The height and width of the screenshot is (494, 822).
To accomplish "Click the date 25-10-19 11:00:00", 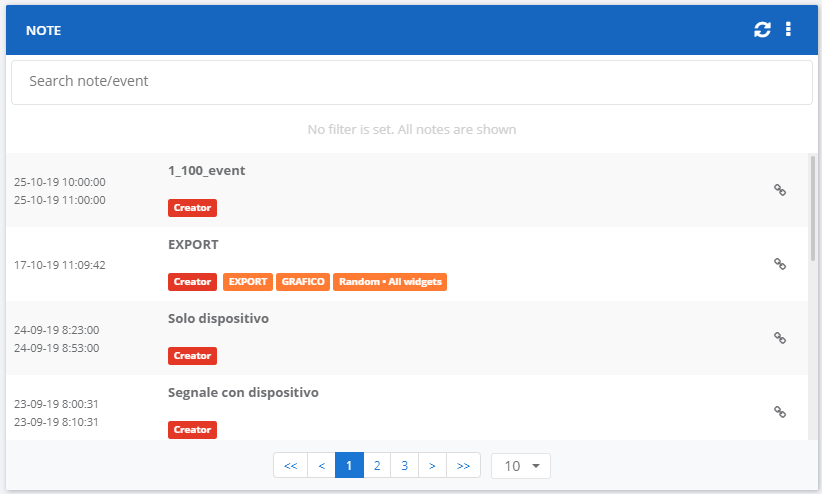I will coord(60,200).
